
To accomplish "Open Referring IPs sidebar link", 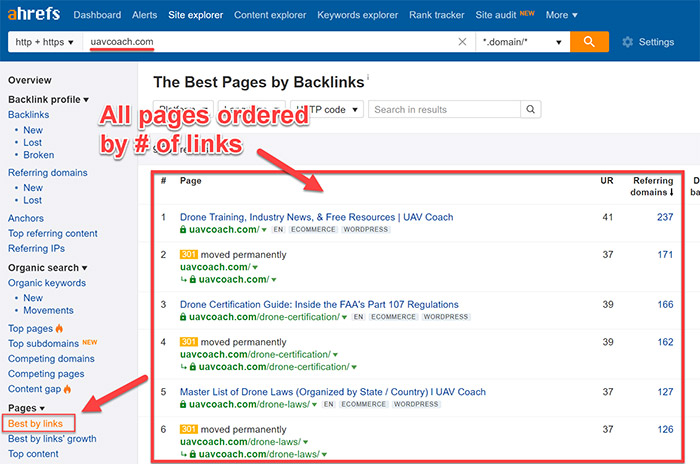I will [36, 248].
